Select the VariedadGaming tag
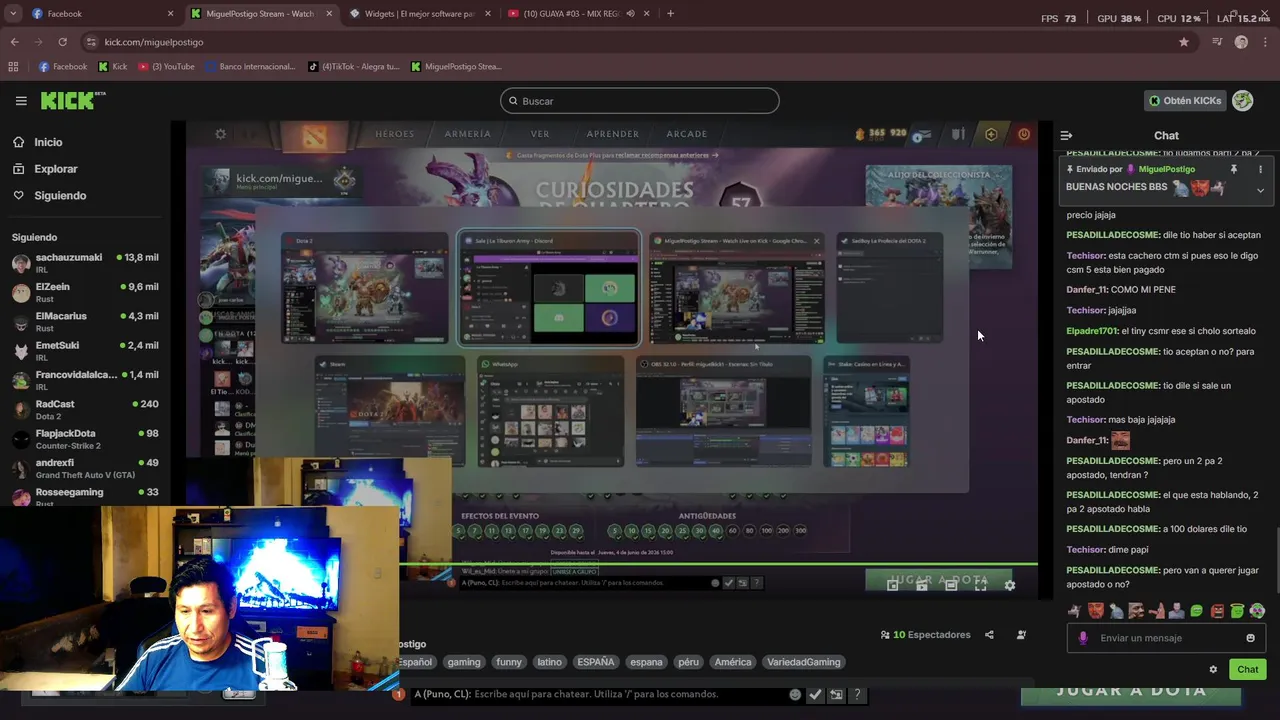This screenshot has width=1280, height=720. click(804, 662)
